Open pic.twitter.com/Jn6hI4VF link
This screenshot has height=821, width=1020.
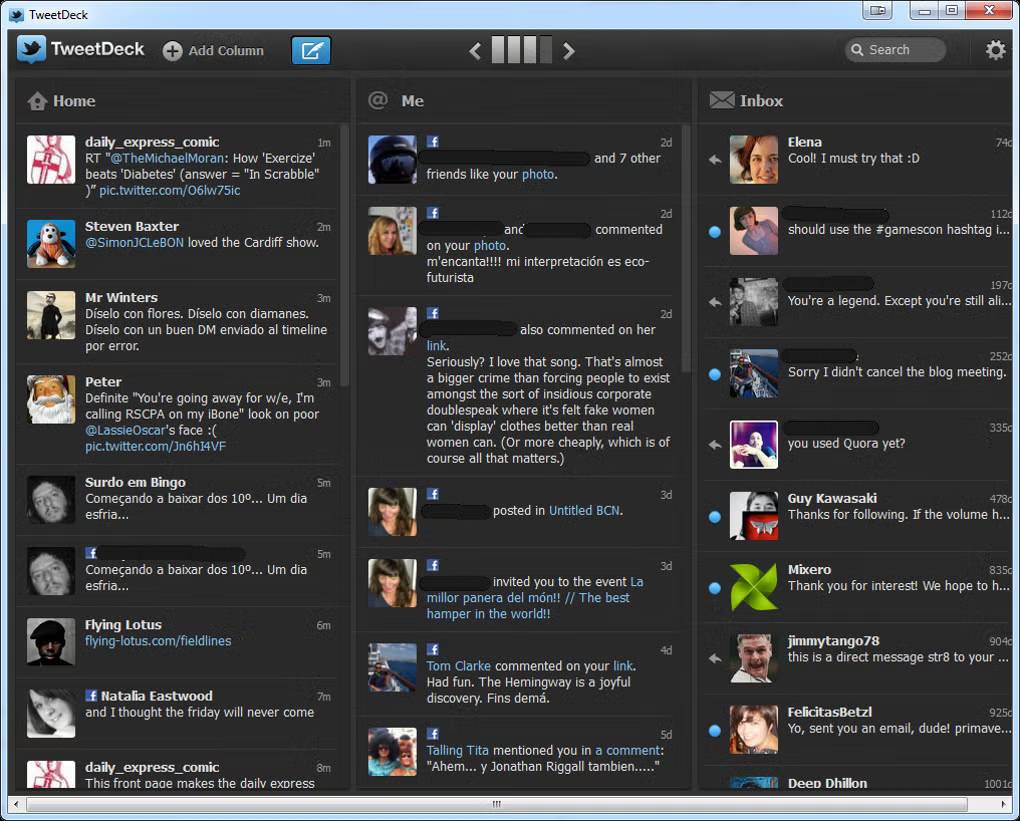tap(155, 446)
